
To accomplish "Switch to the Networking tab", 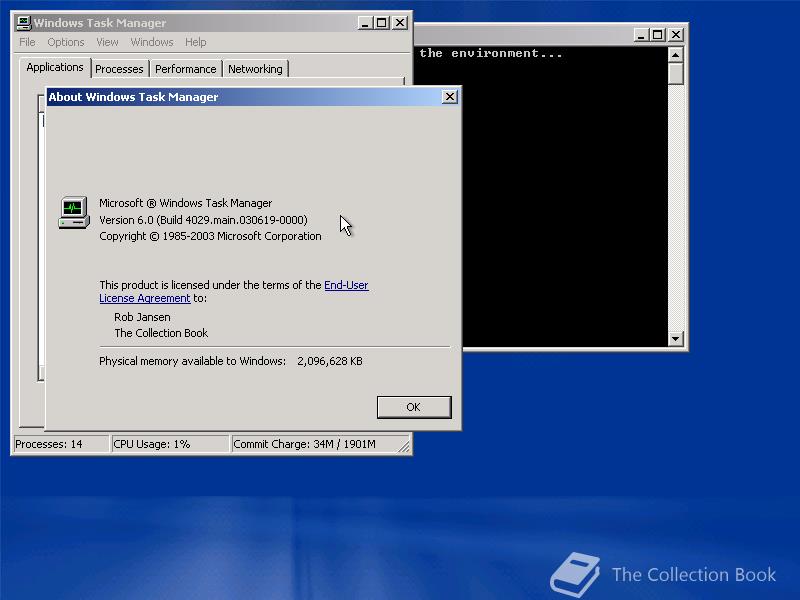I will 255,69.
